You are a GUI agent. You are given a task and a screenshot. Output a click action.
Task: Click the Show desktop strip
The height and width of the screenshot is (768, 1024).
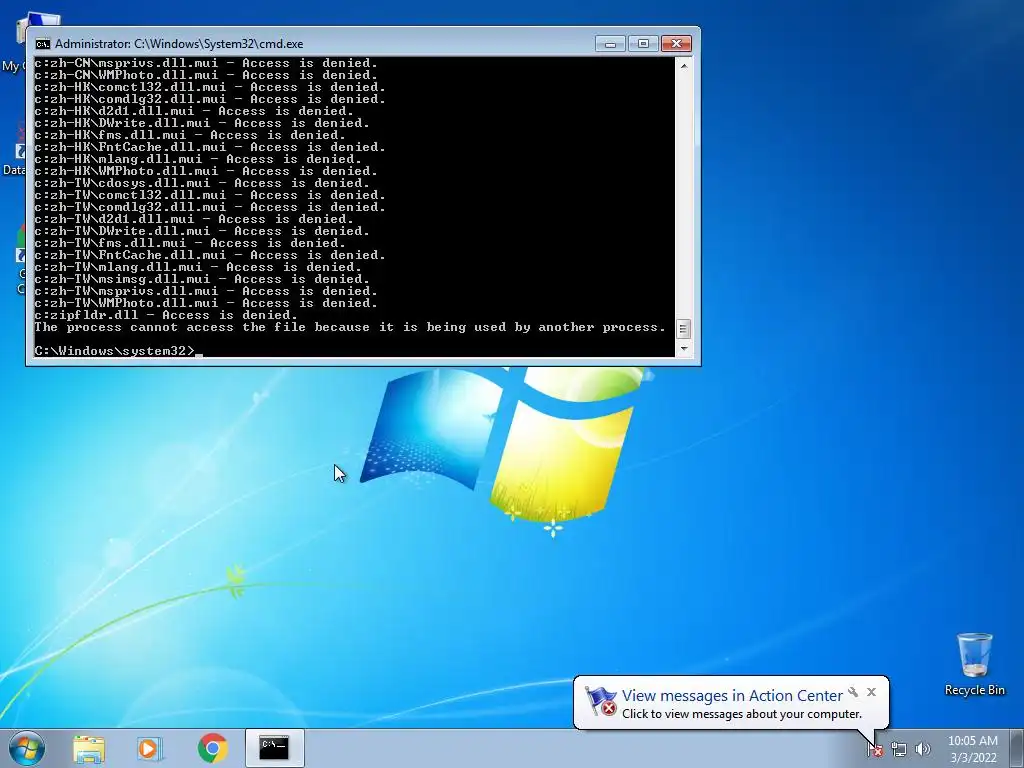pyautogui.click(x=1017, y=748)
